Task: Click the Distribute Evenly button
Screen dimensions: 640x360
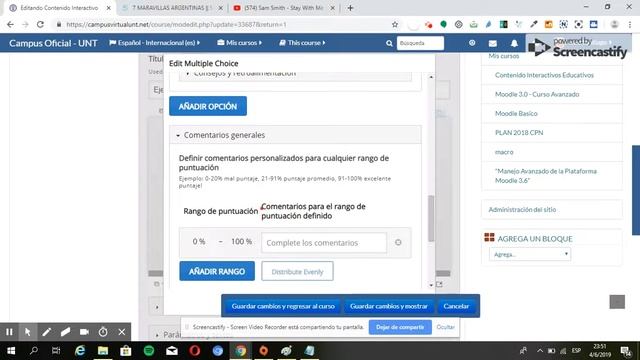Action: point(297,271)
